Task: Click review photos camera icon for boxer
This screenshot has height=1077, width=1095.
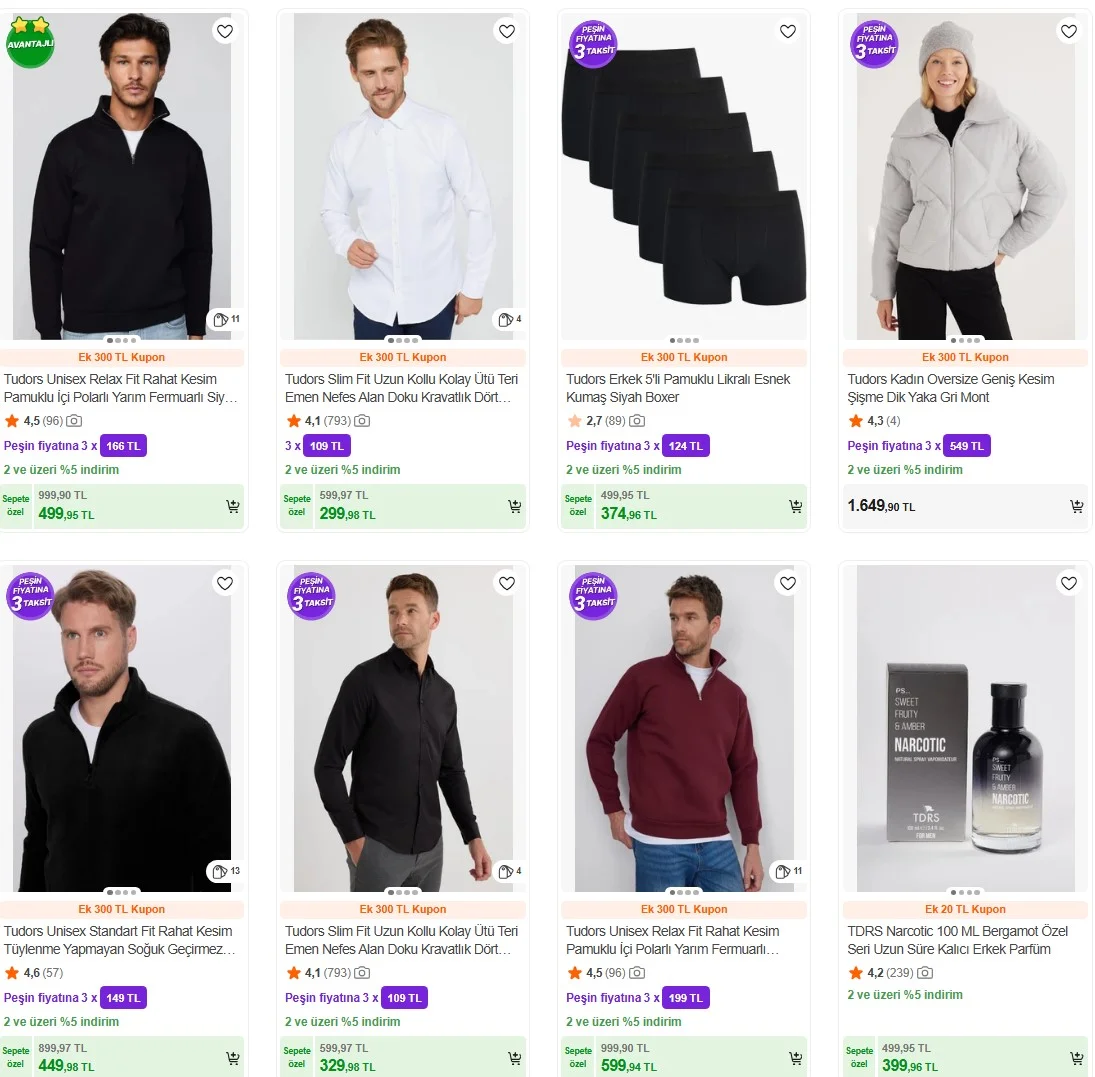Action: [637, 421]
